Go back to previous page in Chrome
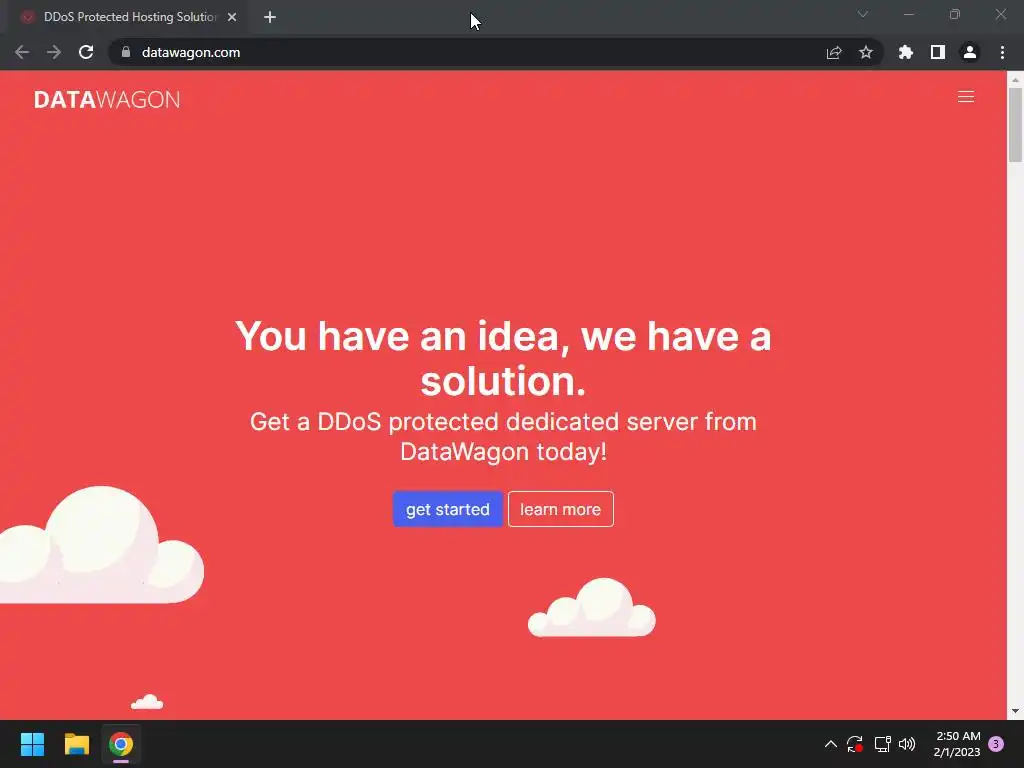 coord(22,52)
